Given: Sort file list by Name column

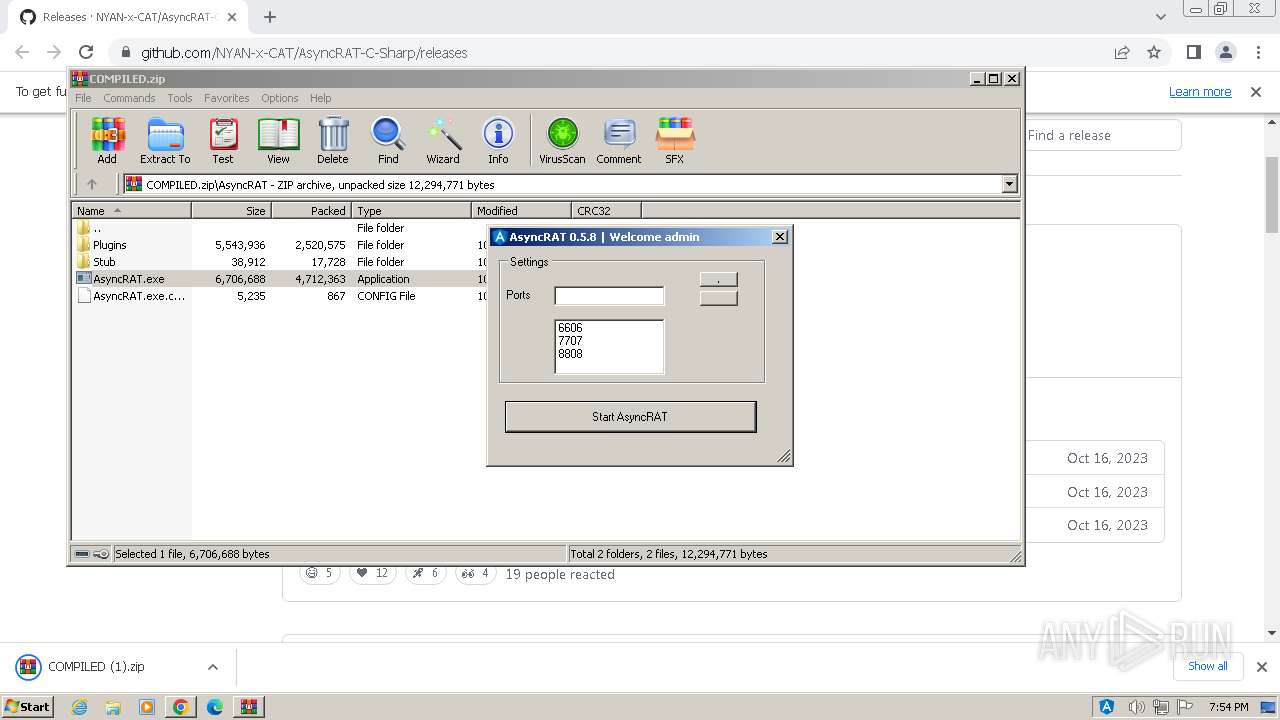Looking at the screenshot, I should click(x=131, y=210).
